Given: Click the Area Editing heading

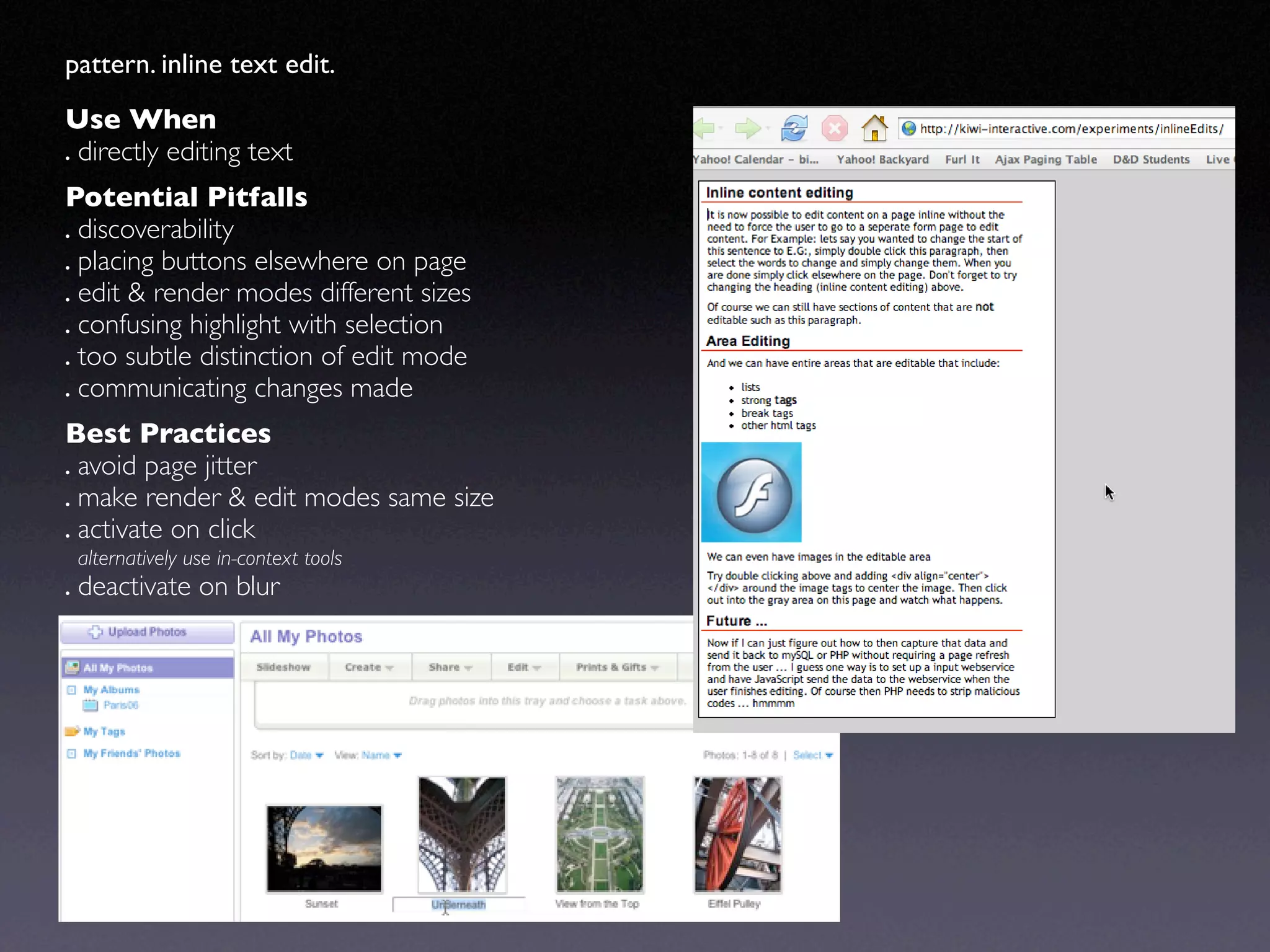Looking at the screenshot, I should (x=748, y=341).
